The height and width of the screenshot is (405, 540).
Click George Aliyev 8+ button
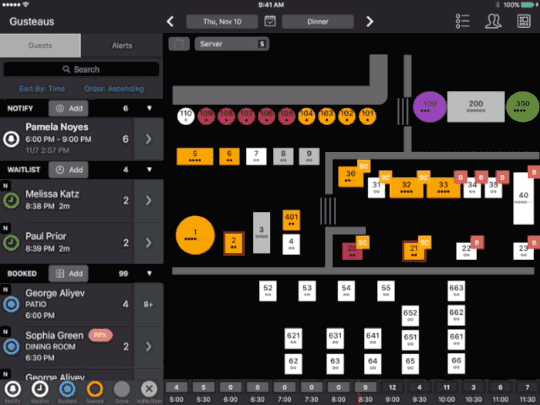coord(148,304)
